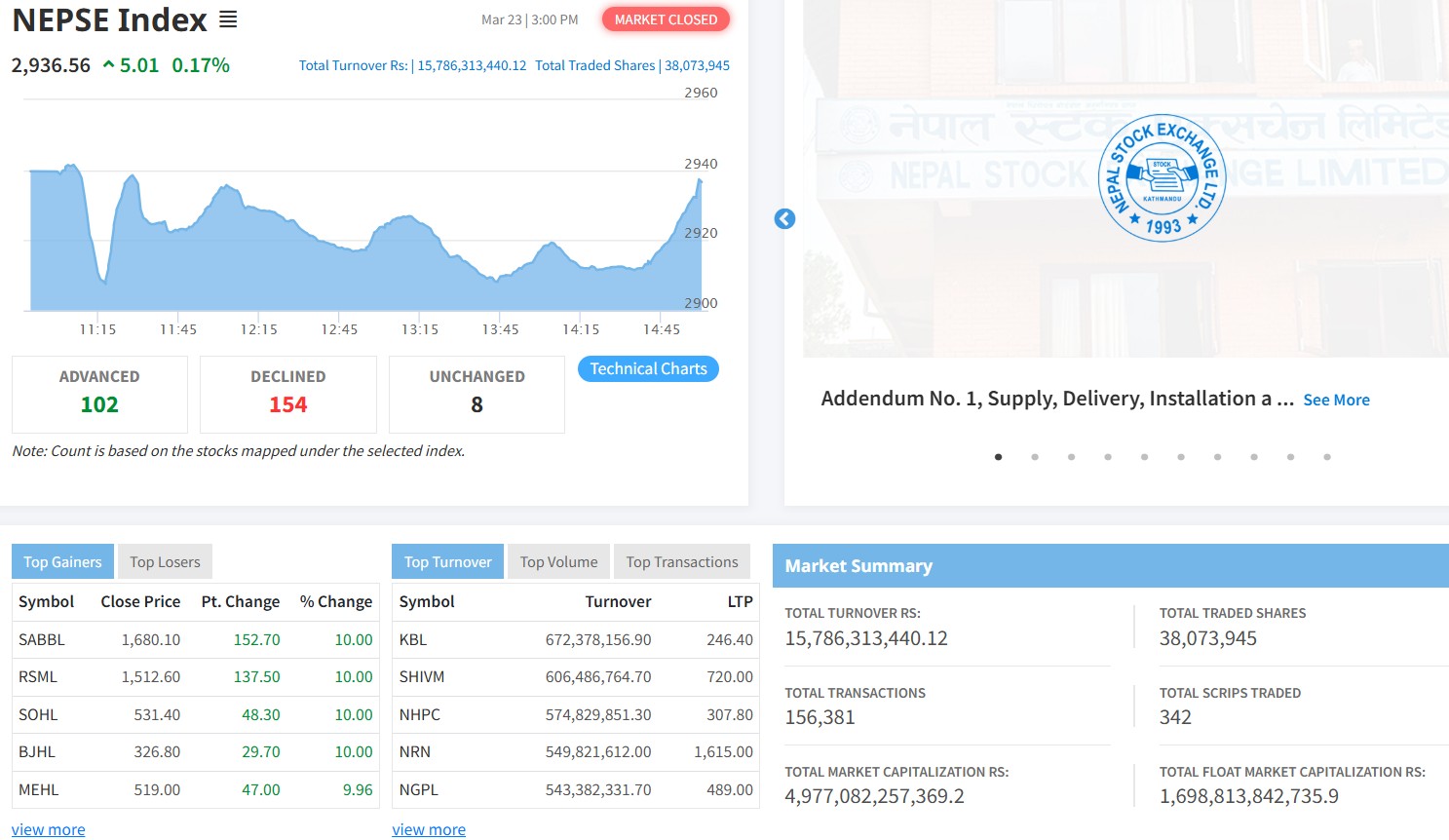Select the Top Turnover tab
1449x840 pixels.
(x=447, y=562)
